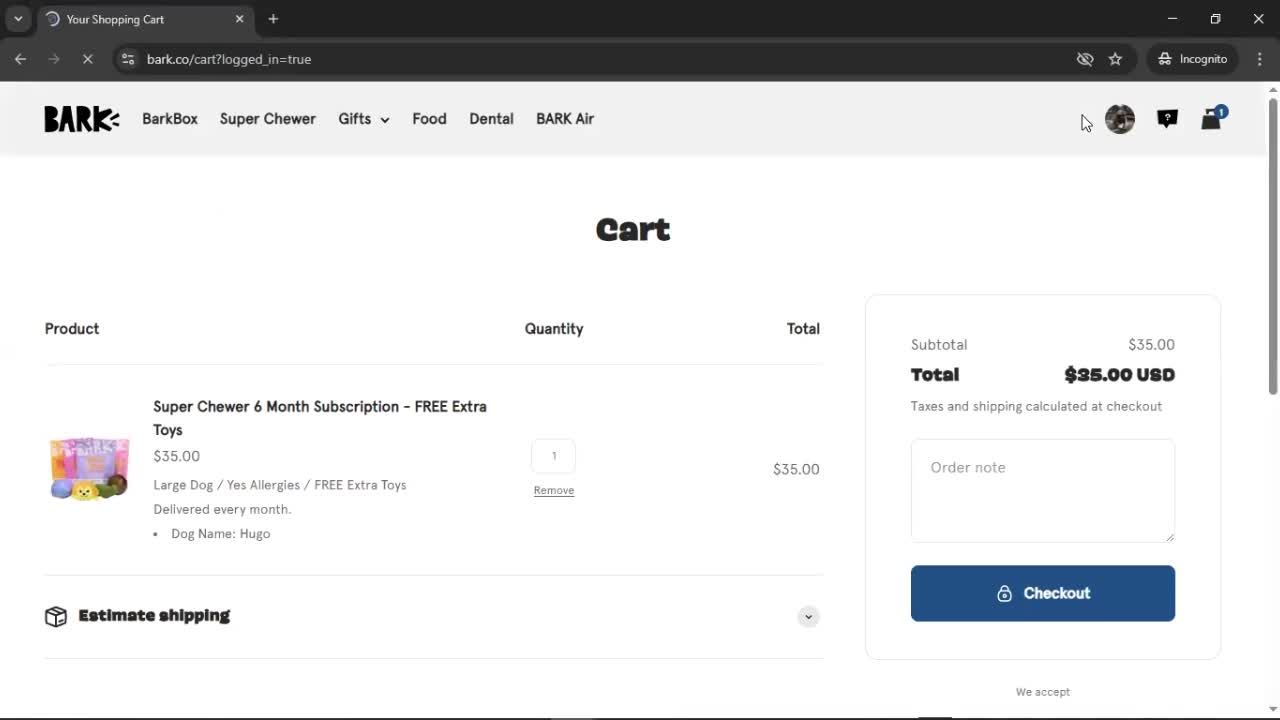The height and width of the screenshot is (720, 1280).
Task: Click the We accept label
Action: (1043, 692)
